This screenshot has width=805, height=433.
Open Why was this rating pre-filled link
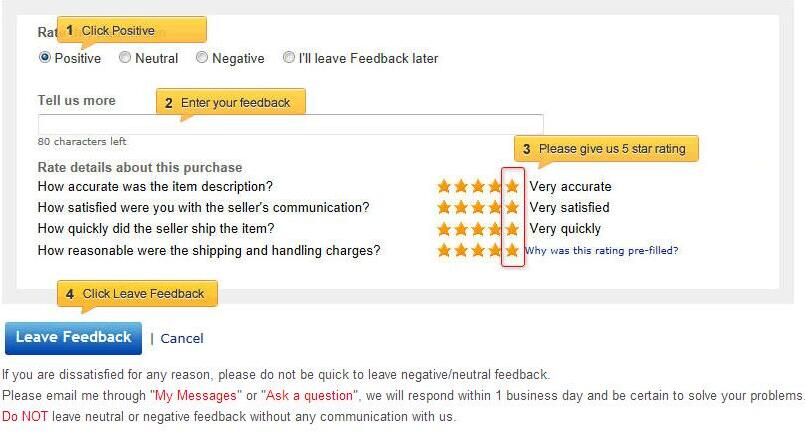(601, 251)
